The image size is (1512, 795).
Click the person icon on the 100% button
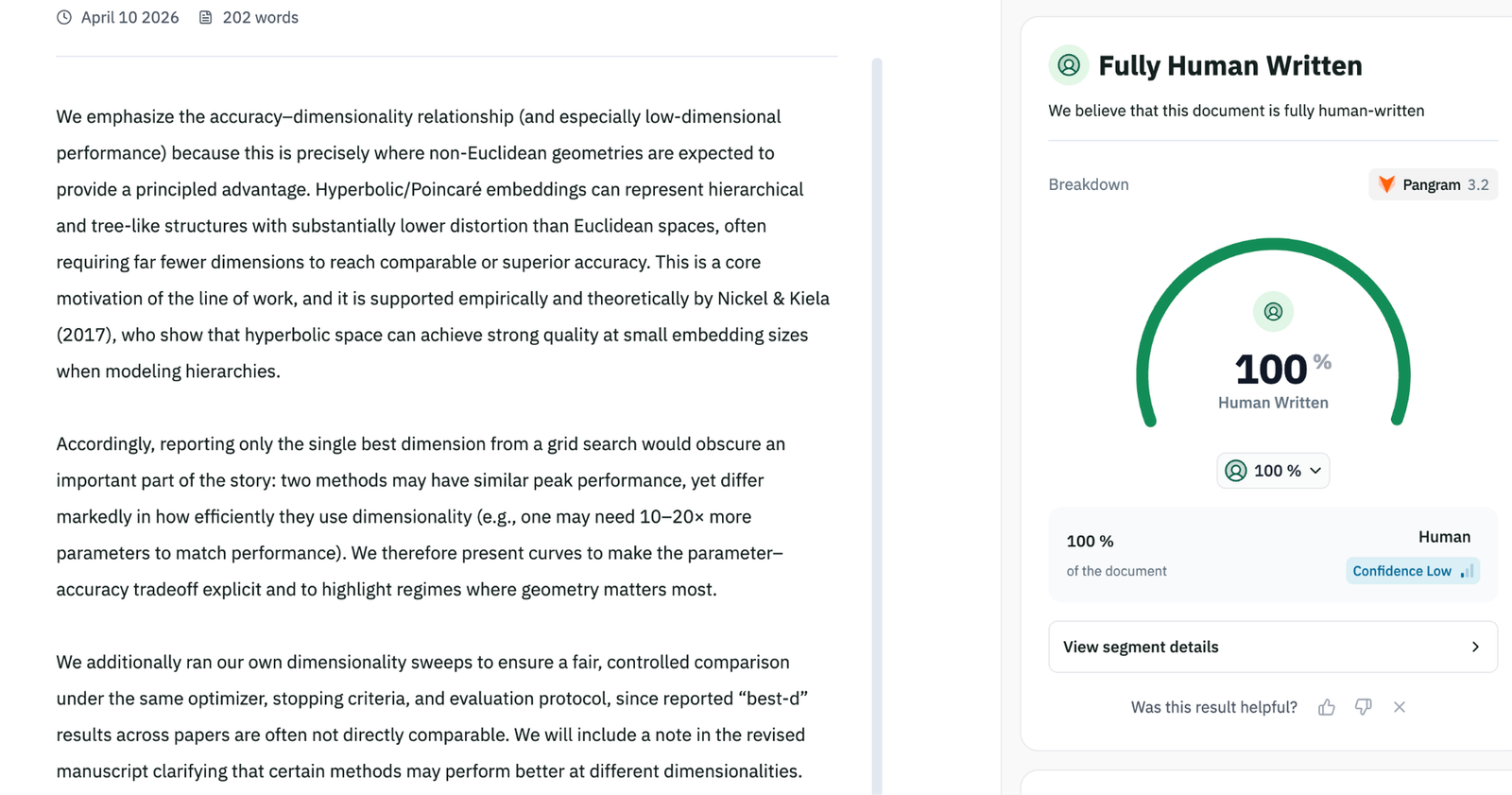(1236, 470)
